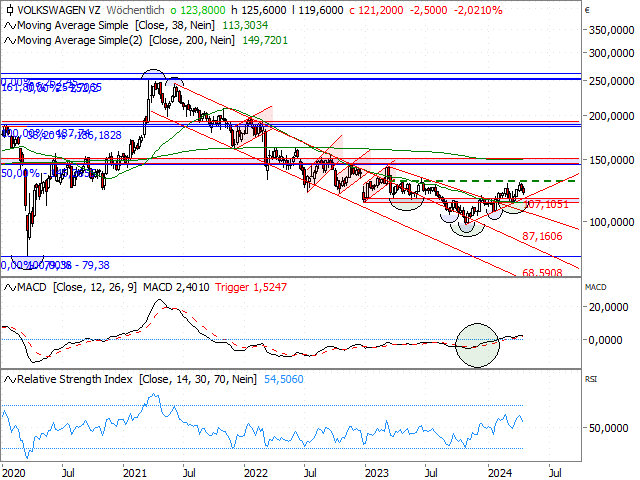The image size is (640, 480).
Task: Click the red channel label 87,1606
Action: [x=542, y=236]
